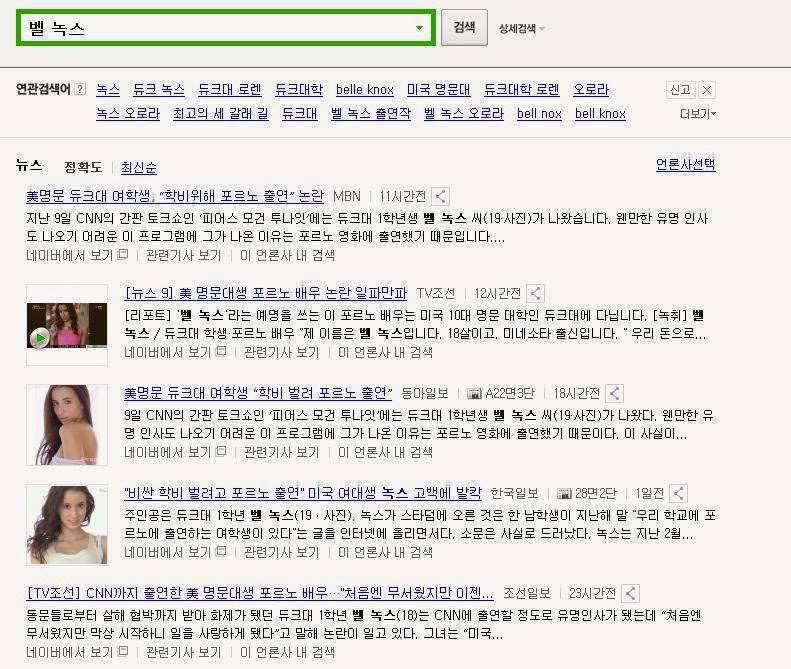Select related search 최고의 세 갈래 길
This screenshot has width=791, height=669.
220,114
